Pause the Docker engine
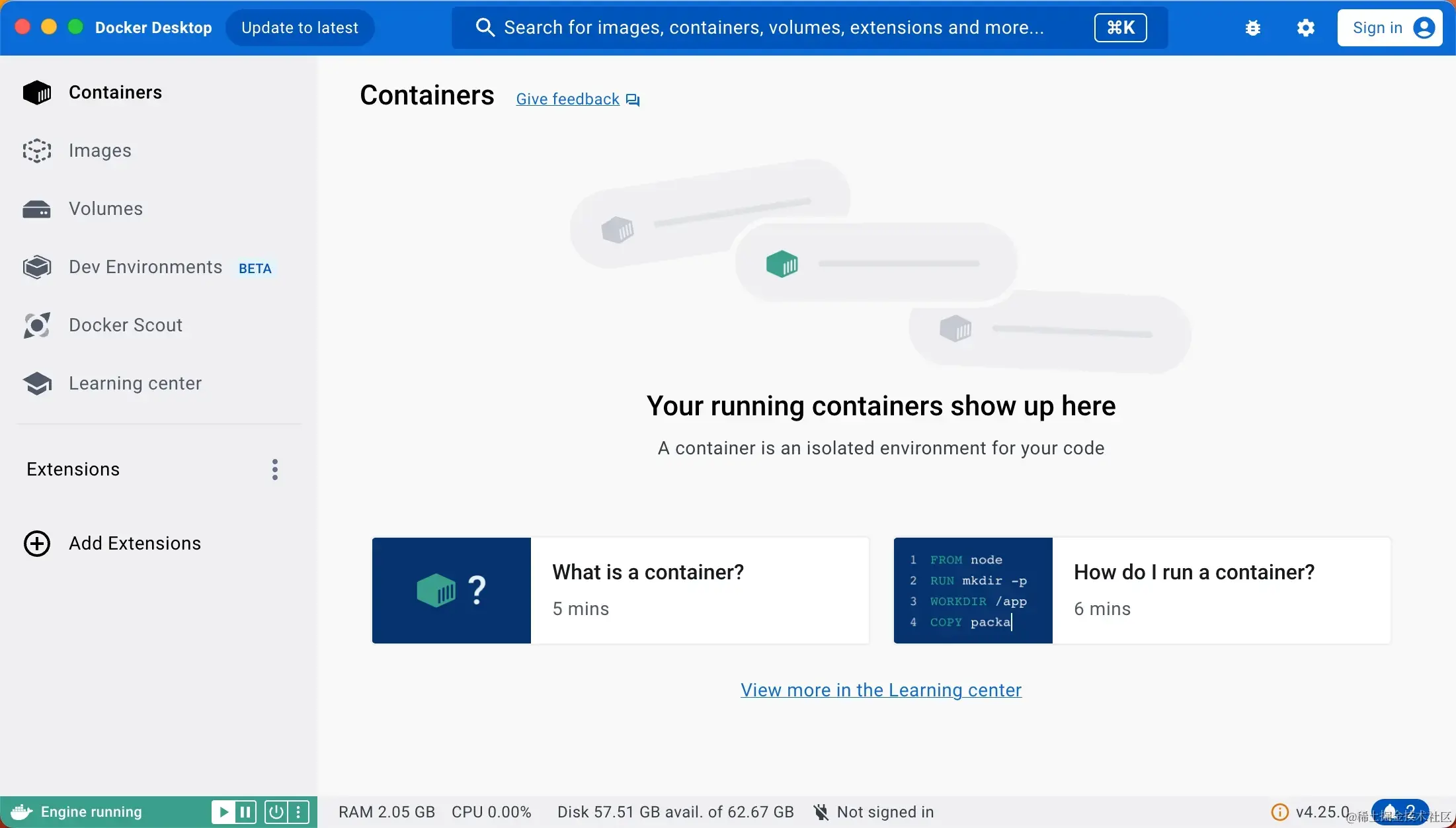This screenshot has height=828, width=1456. [245, 812]
